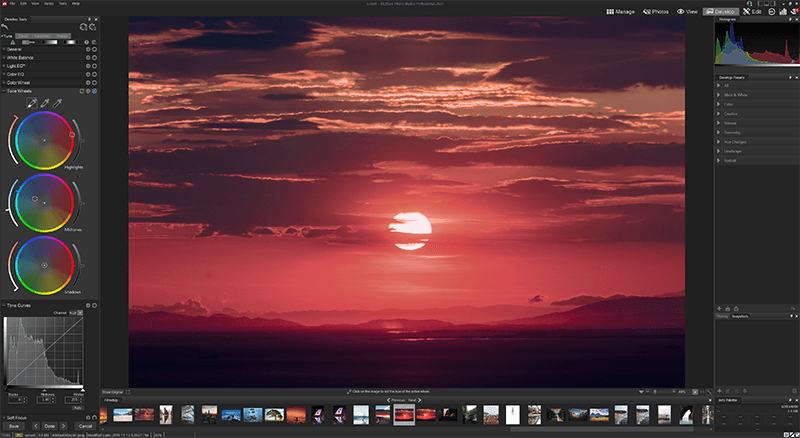
Task: Click the Done button
Action: pyautogui.click(x=49, y=426)
